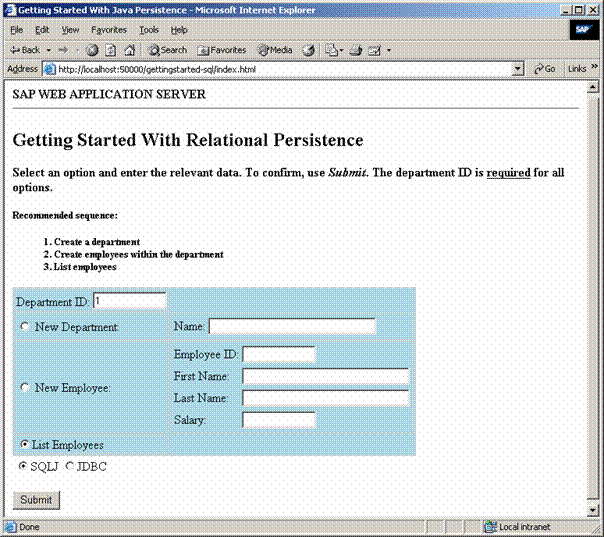This screenshot has height=537, width=604.
Task: Click the Back navigation arrow
Action: click(24, 49)
